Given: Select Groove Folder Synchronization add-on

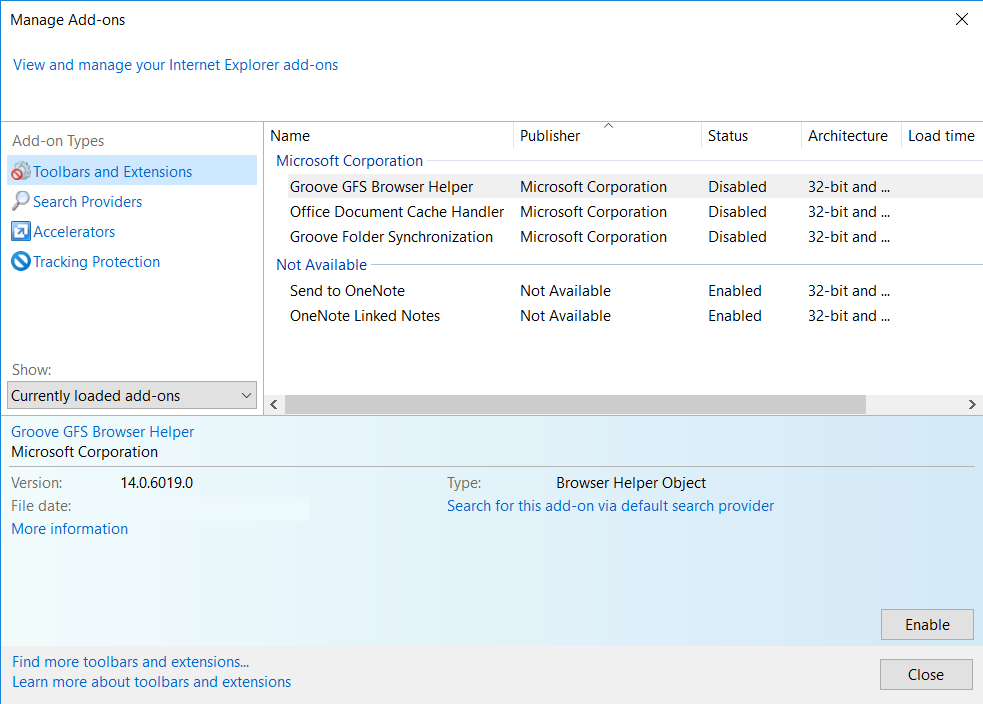Looking at the screenshot, I should pyautogui.click(x=391, y=237).
